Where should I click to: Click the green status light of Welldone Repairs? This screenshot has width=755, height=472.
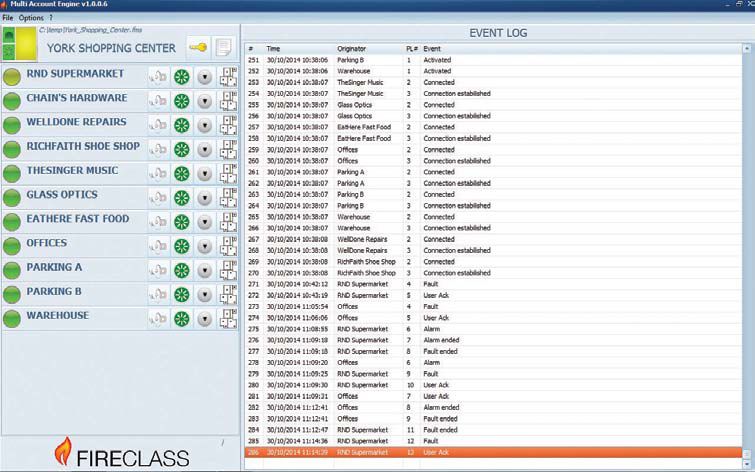pos(12,125)
